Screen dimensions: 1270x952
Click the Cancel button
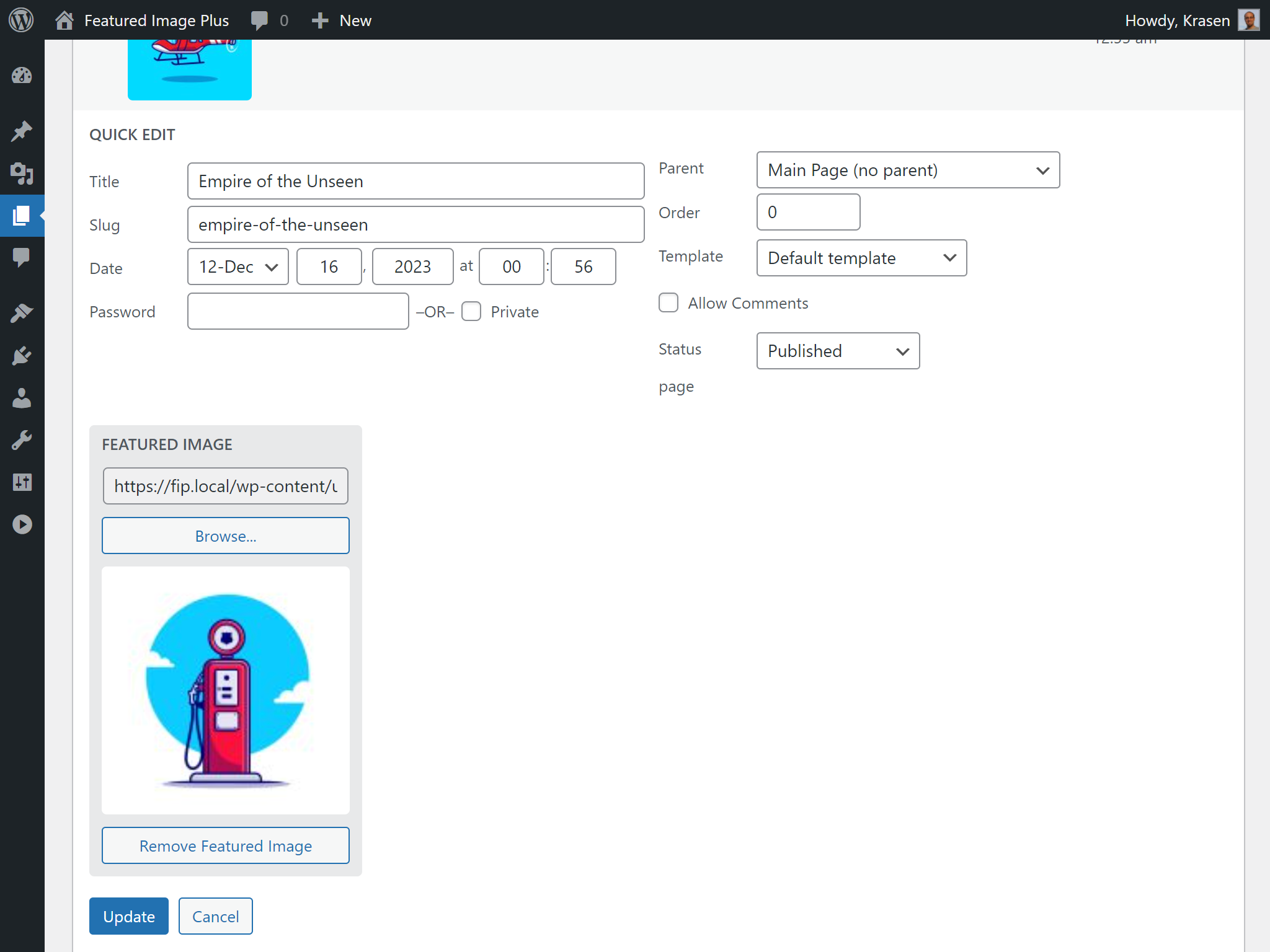click(215, 916)
